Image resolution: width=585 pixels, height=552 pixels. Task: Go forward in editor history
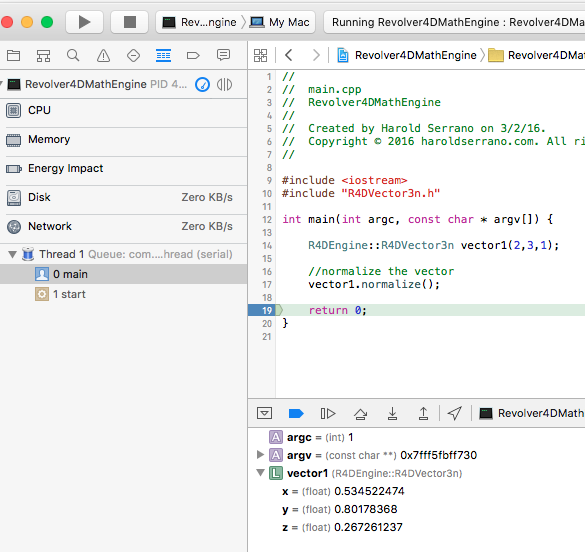(x=316, y=55)
